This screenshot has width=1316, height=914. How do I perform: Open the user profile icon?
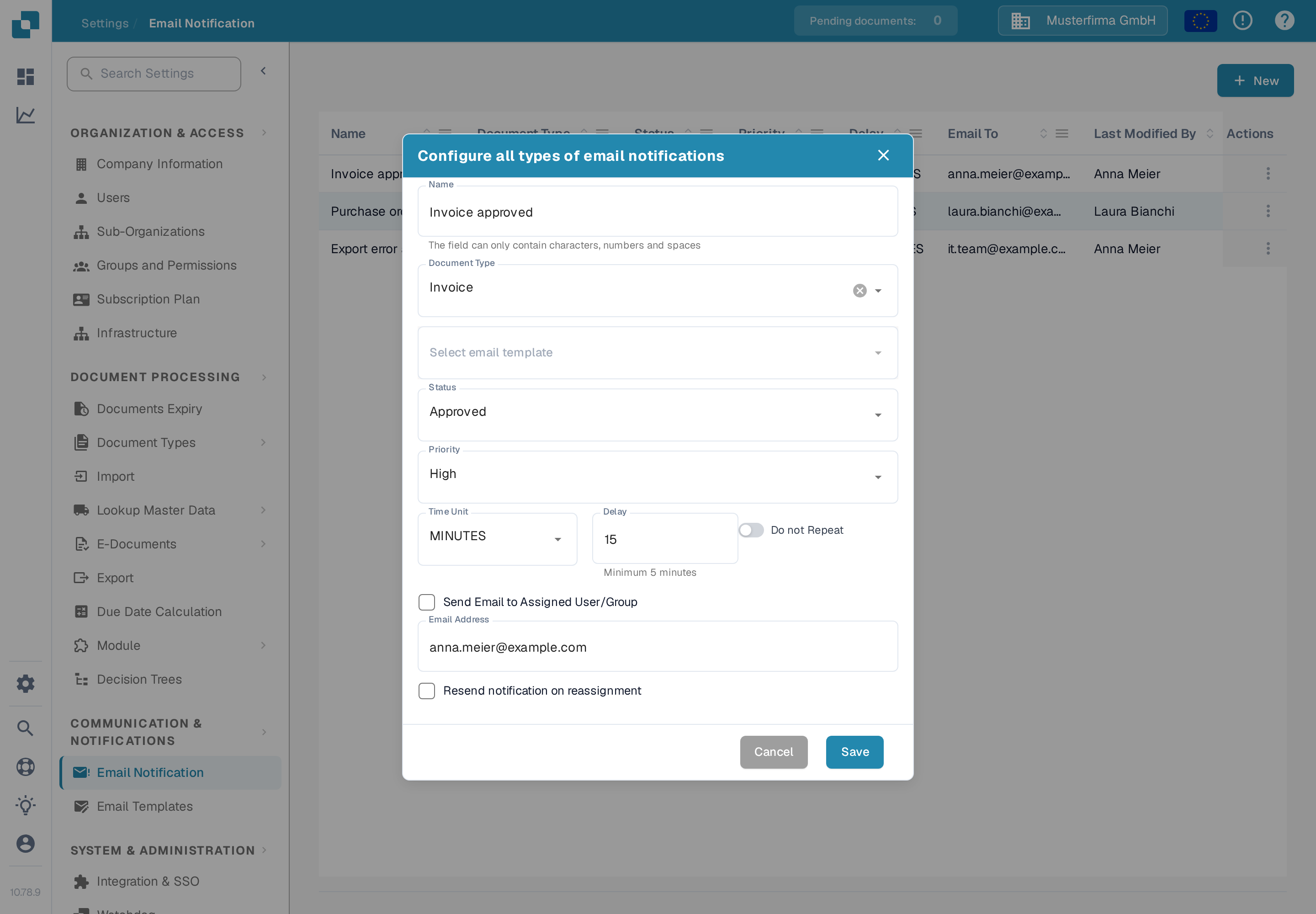point(25,844)
